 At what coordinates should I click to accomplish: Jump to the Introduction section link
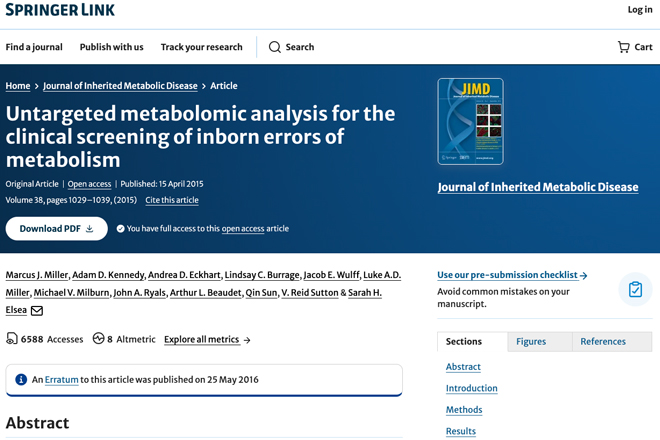[x=471, y=388]
